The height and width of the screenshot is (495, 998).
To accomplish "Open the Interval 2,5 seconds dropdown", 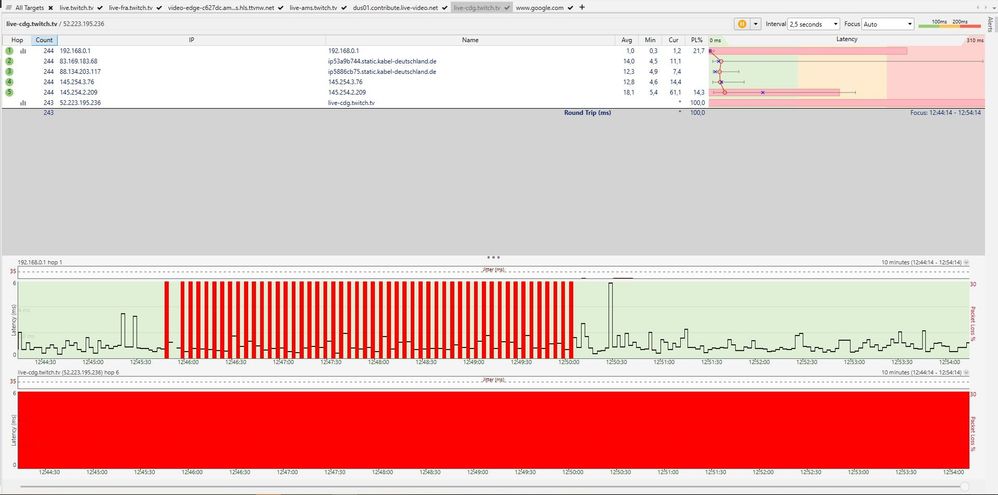I will point(813,24).
